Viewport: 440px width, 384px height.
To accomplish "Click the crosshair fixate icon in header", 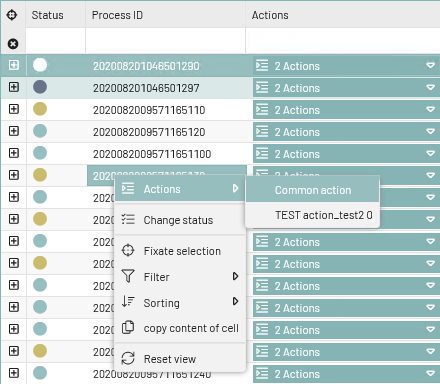I will [12, 15].
